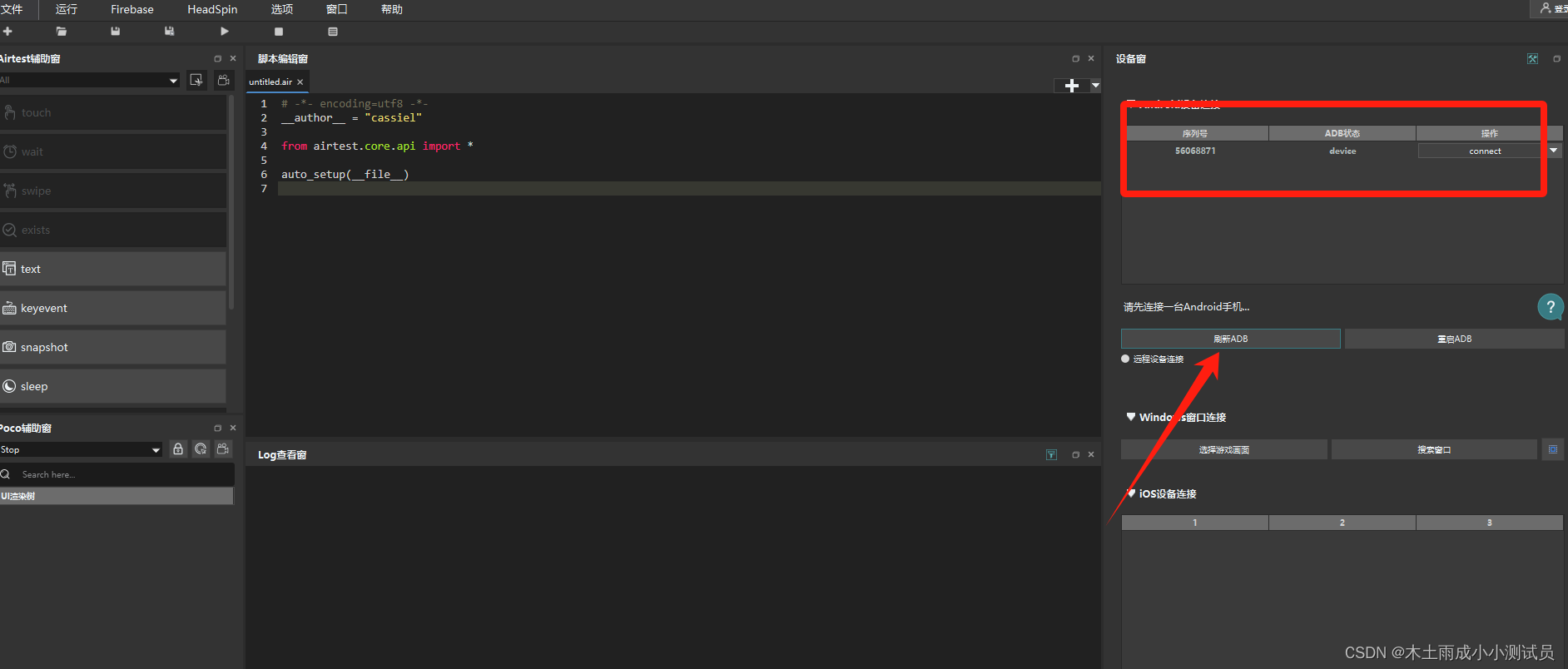Screen dimensions: 1568x669
Task: Open a script with the folder icon
Action: pos(62,32)
